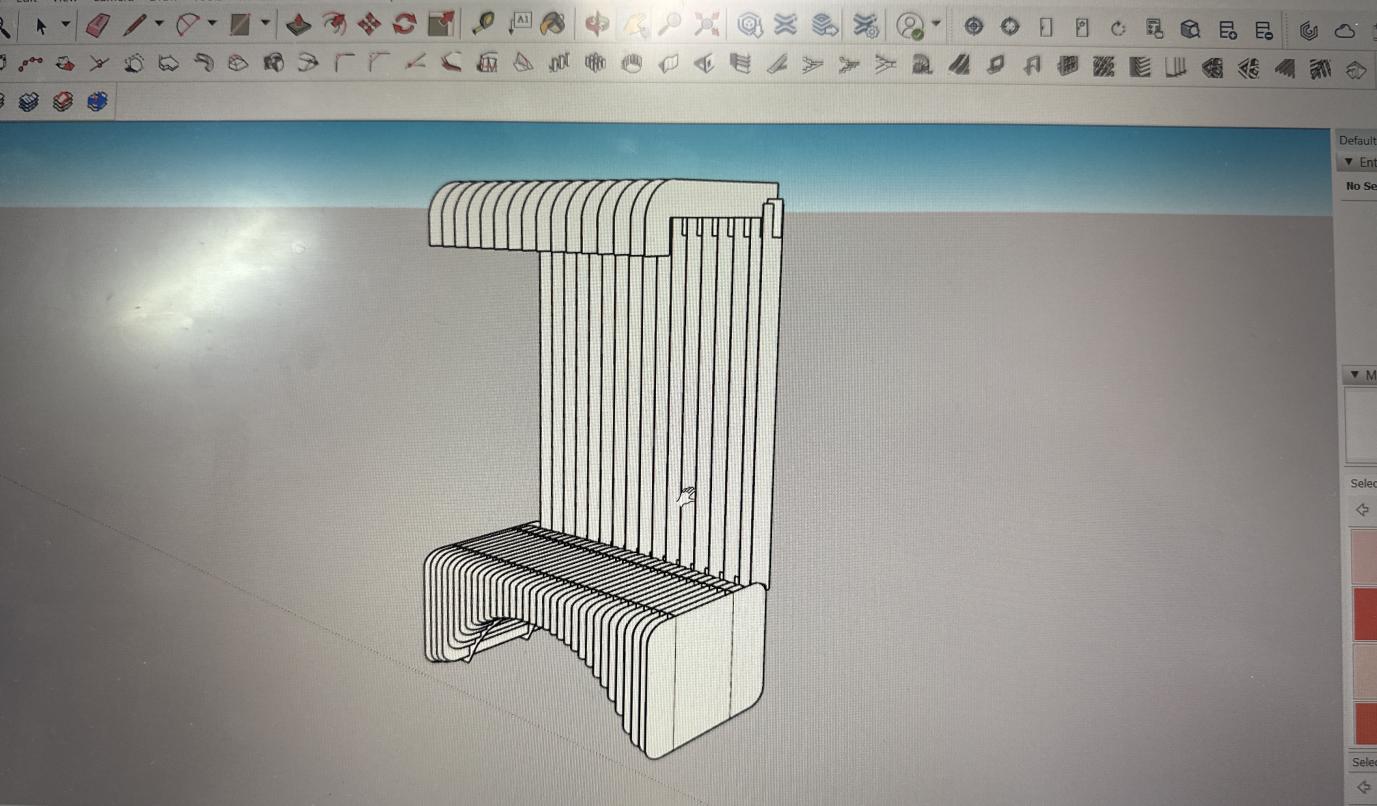The height and width of the screenshot is (806, 1377).
Task: Click the box with magnifier icon
Action: [x=1190, y=30]
